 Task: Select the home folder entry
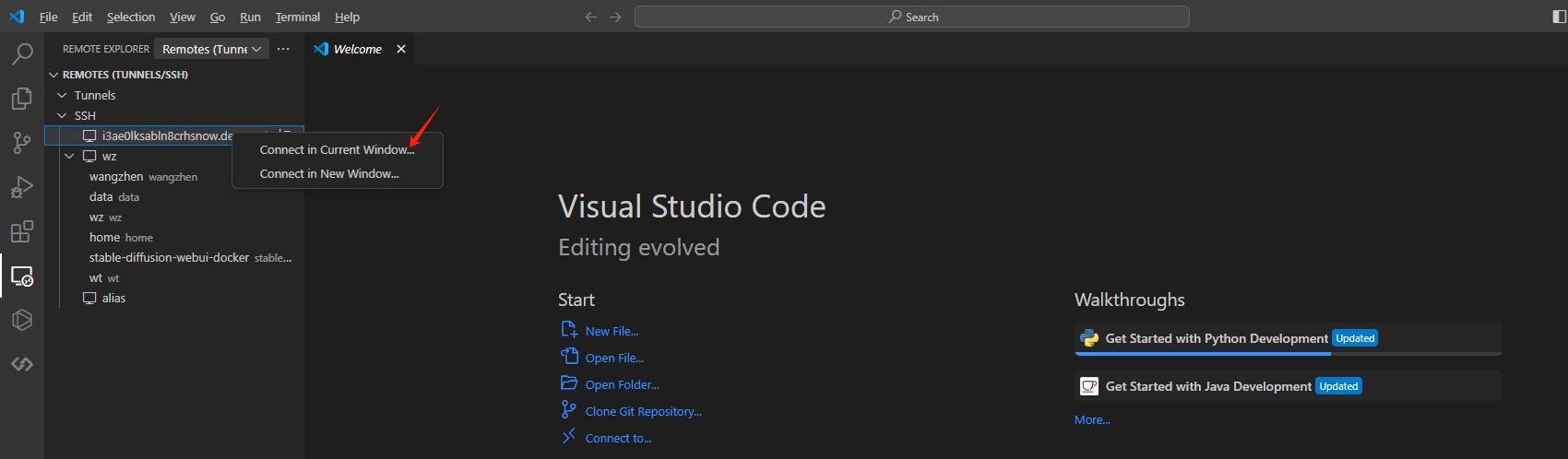point(174,237)
